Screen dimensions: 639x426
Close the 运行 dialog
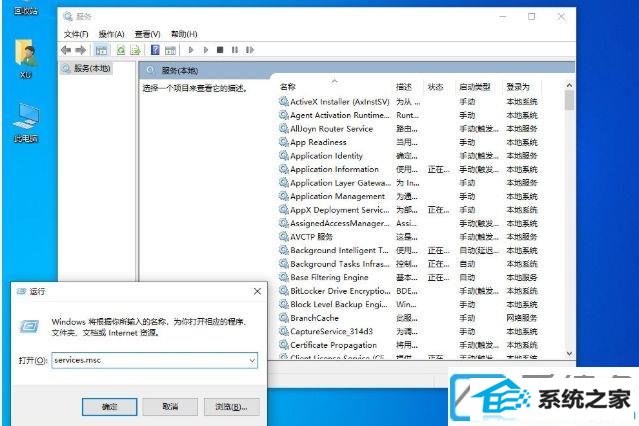coord(257,291)
